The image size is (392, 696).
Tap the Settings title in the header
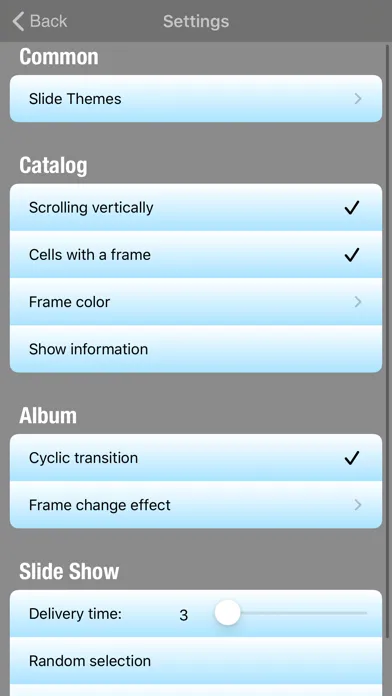pos(196,21)
